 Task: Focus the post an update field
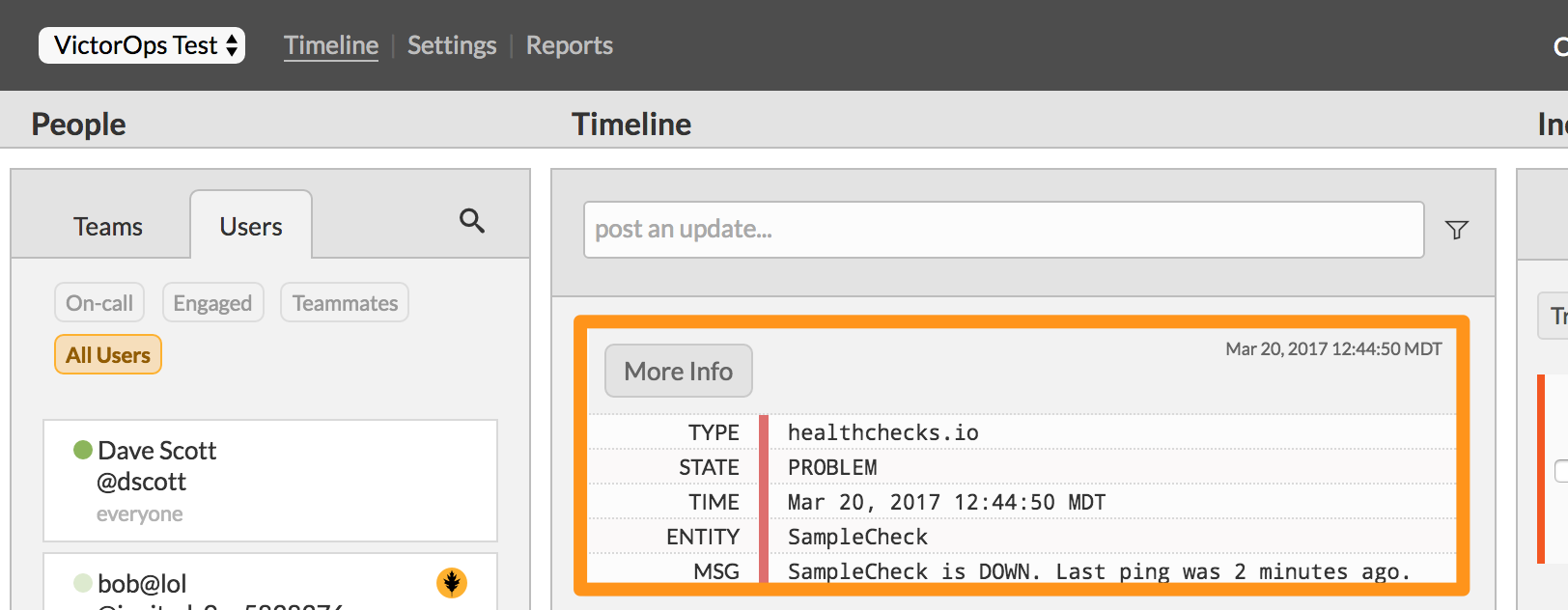point(1004,230)
